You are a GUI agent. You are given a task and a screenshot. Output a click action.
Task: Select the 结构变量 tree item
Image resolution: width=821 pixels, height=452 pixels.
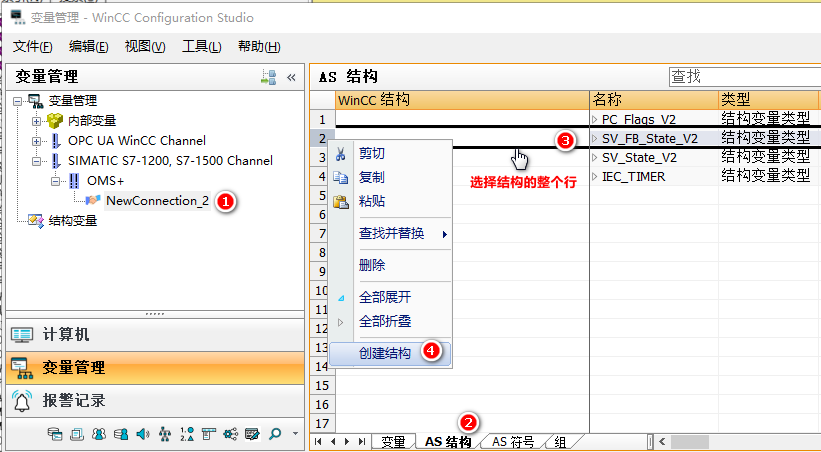(72, 220)
